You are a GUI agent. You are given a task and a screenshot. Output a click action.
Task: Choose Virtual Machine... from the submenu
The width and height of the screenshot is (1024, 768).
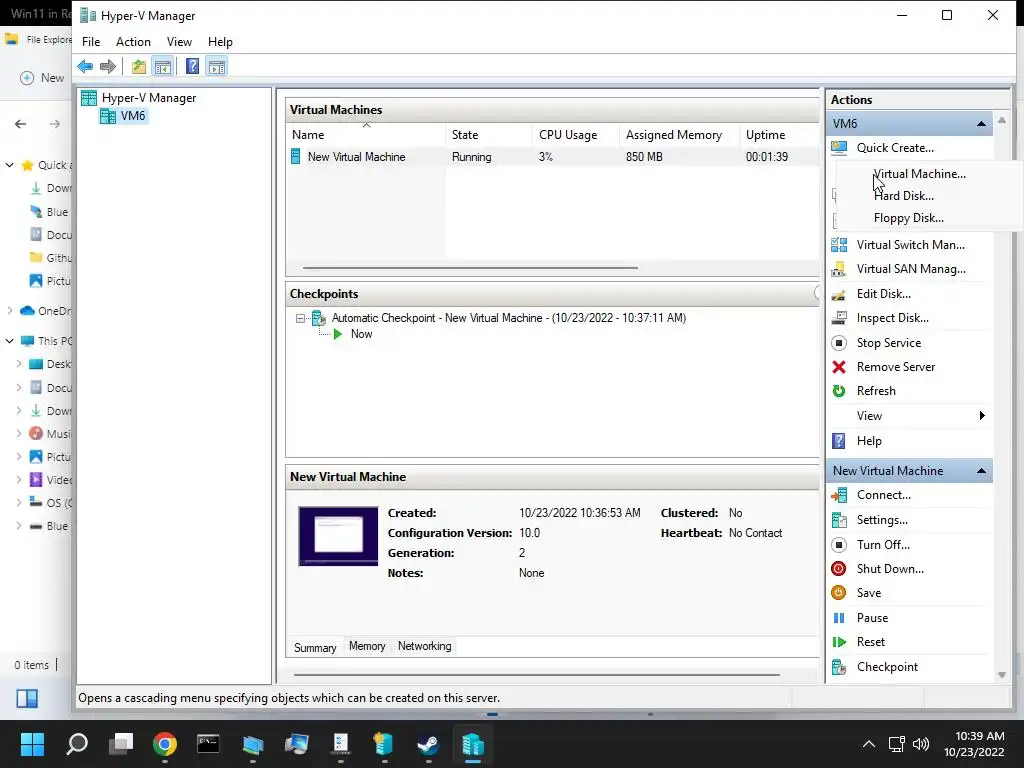(x=920, y=174)
